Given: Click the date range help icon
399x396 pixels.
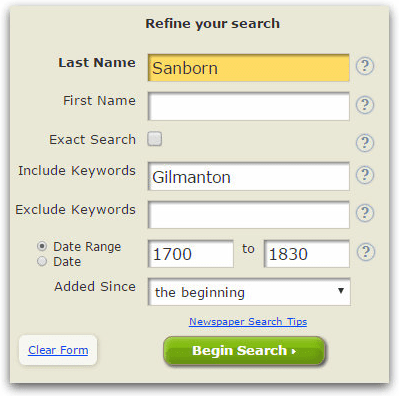Looking at the screenshot, I should (366, 252).
